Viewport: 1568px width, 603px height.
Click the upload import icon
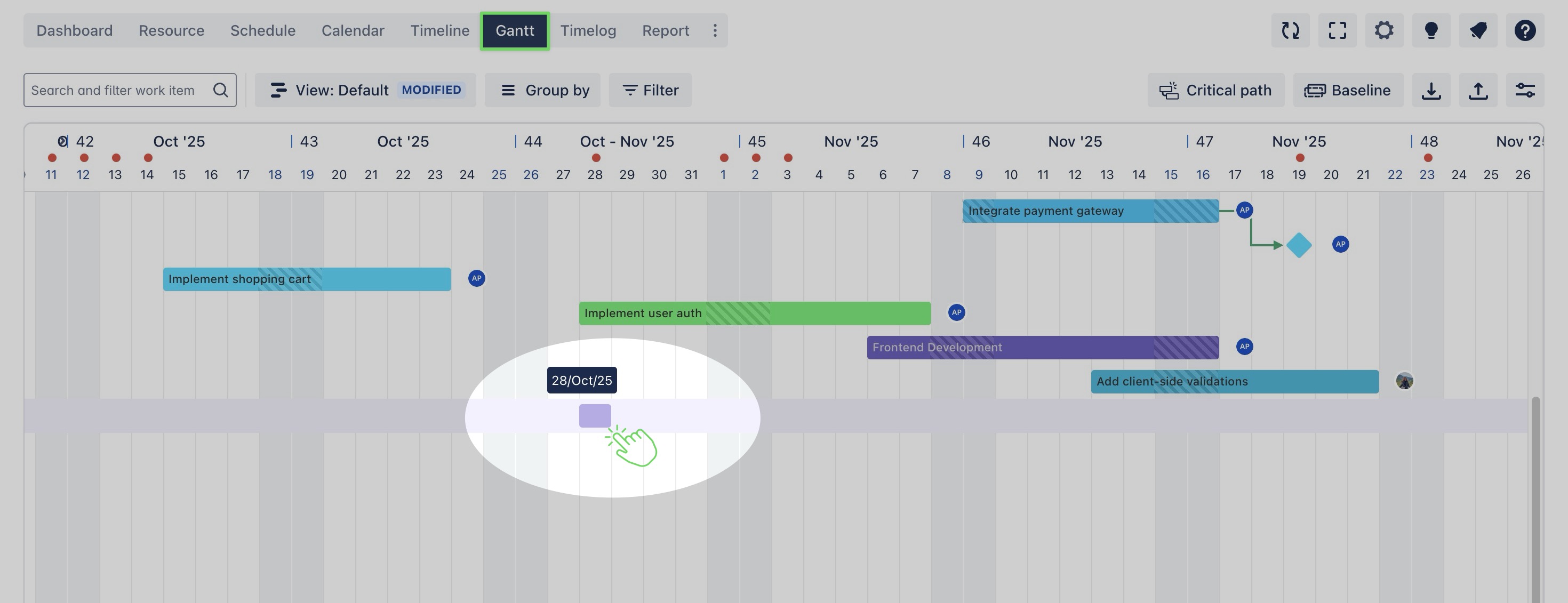tap(1478, 91)
